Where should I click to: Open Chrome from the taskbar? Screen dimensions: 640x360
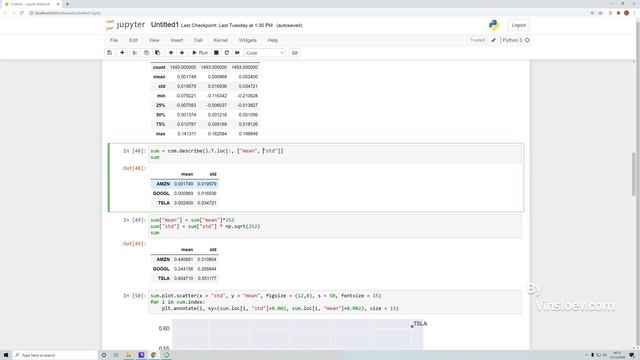154,355
